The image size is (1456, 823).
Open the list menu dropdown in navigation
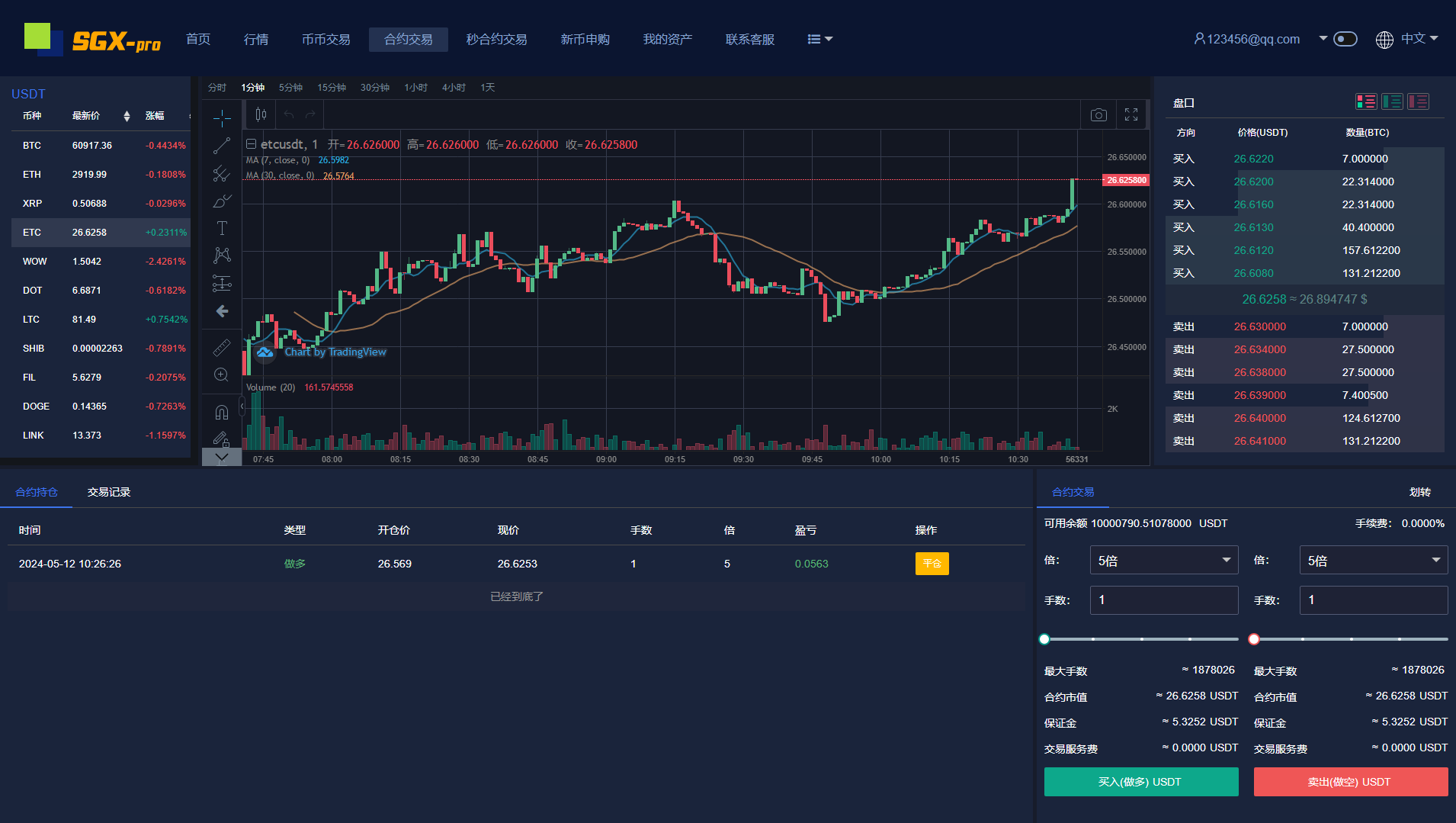(820, 39)
